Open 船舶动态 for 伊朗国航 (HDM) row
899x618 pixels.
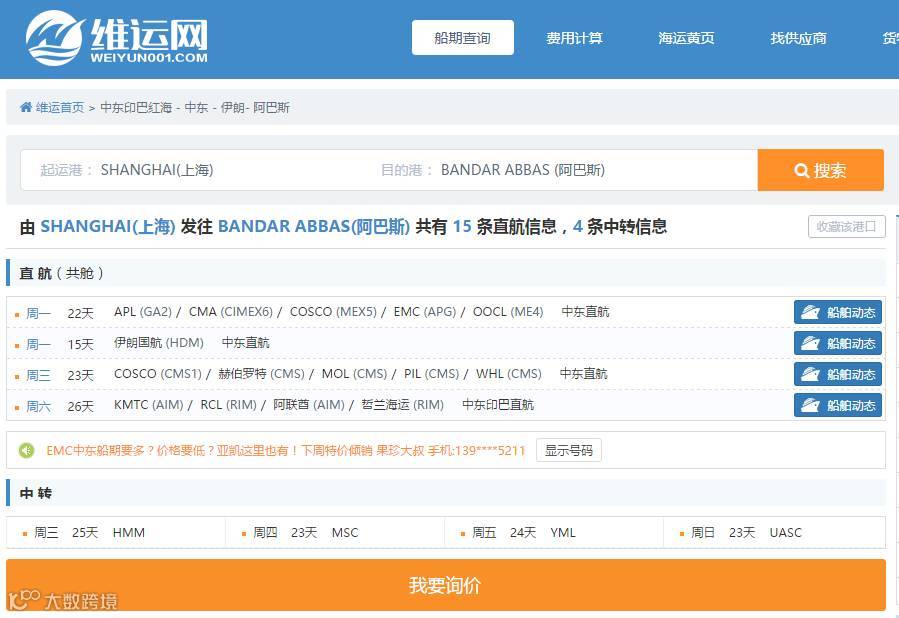838,343
